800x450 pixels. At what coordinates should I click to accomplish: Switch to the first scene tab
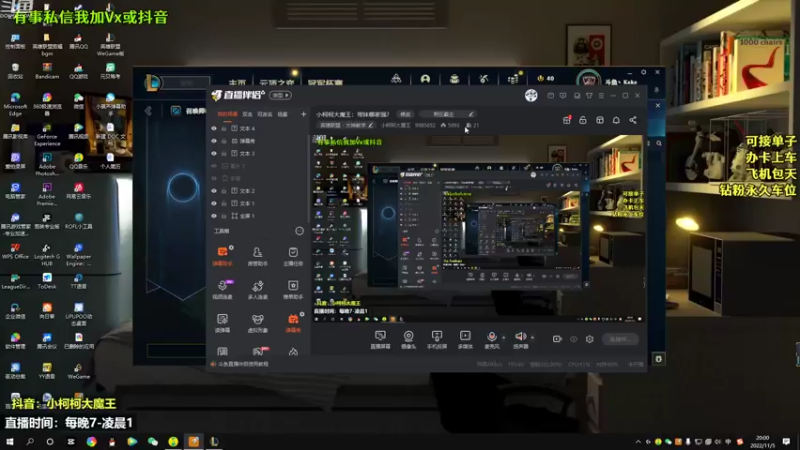pyautogui.click(x=227, y=114)
